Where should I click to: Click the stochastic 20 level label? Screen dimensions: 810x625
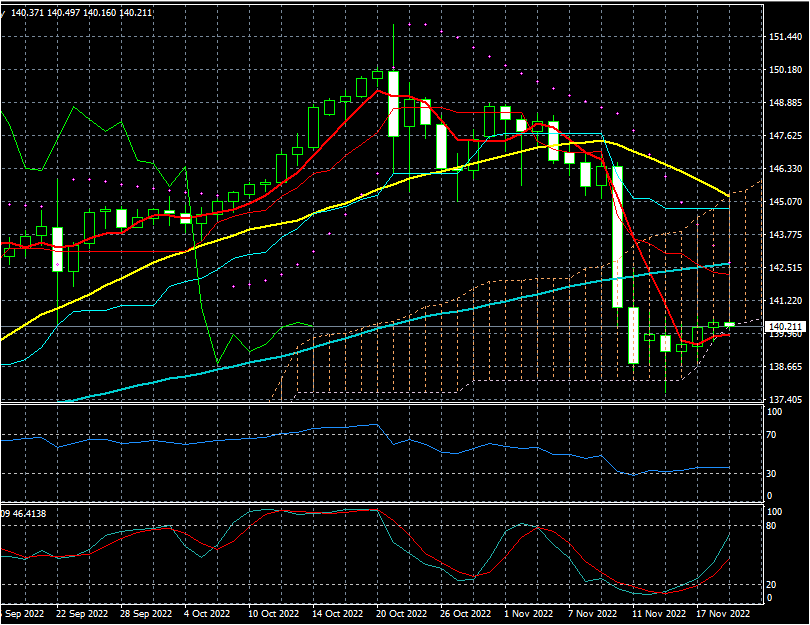pyautogui.click(x=771, y=585)
